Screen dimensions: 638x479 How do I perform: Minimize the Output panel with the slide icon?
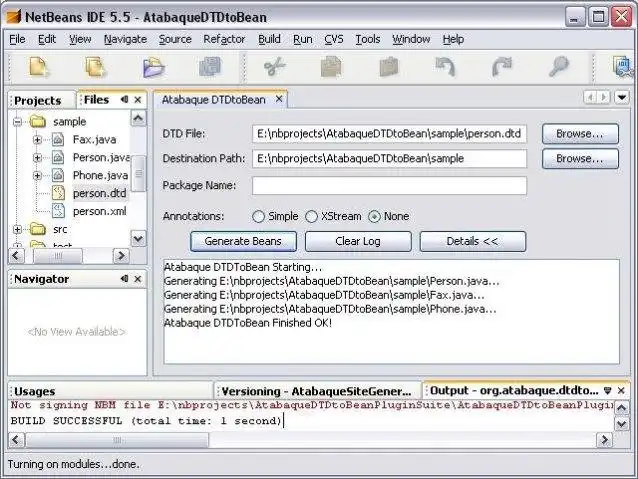[607, 391]
